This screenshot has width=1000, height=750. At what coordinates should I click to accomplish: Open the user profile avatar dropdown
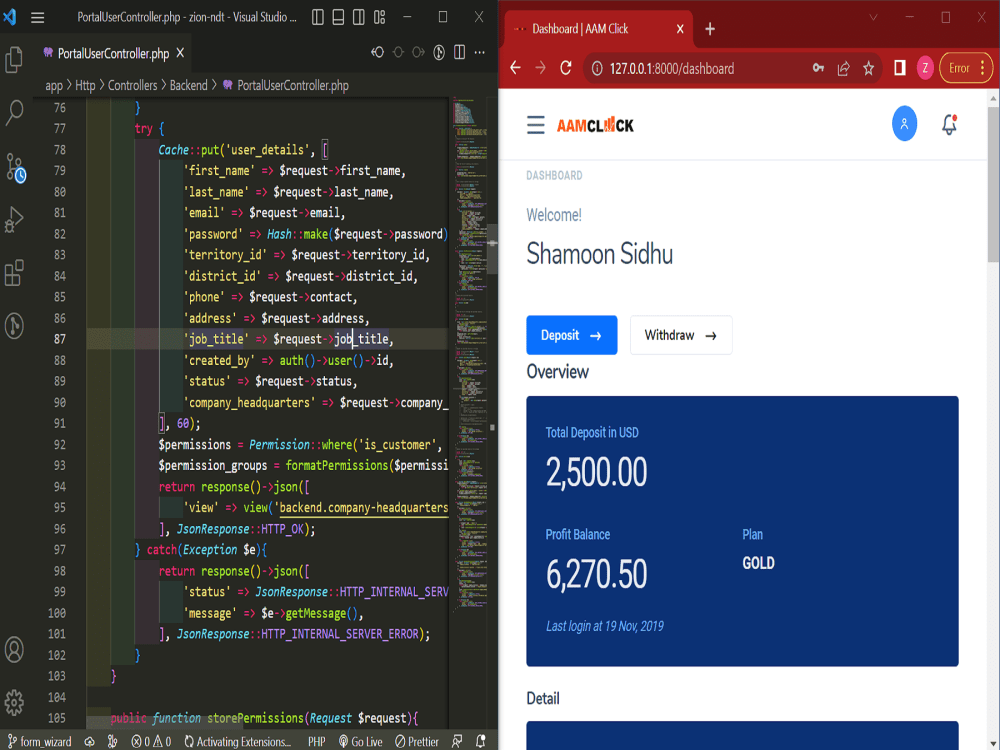tap(904, 124)
